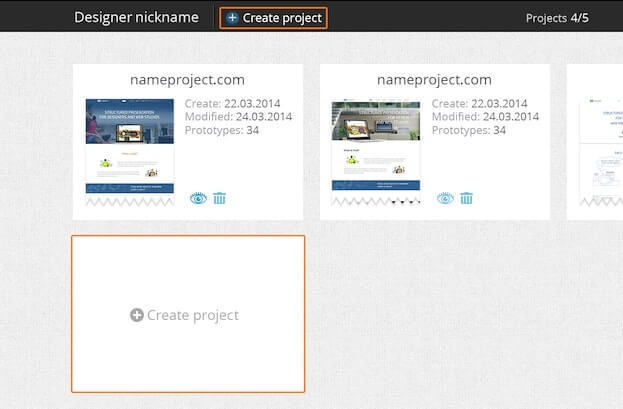Open the first project's website thumbnail
The width and height of the screenshot is (623, 409).
click(x=130, y=152)
